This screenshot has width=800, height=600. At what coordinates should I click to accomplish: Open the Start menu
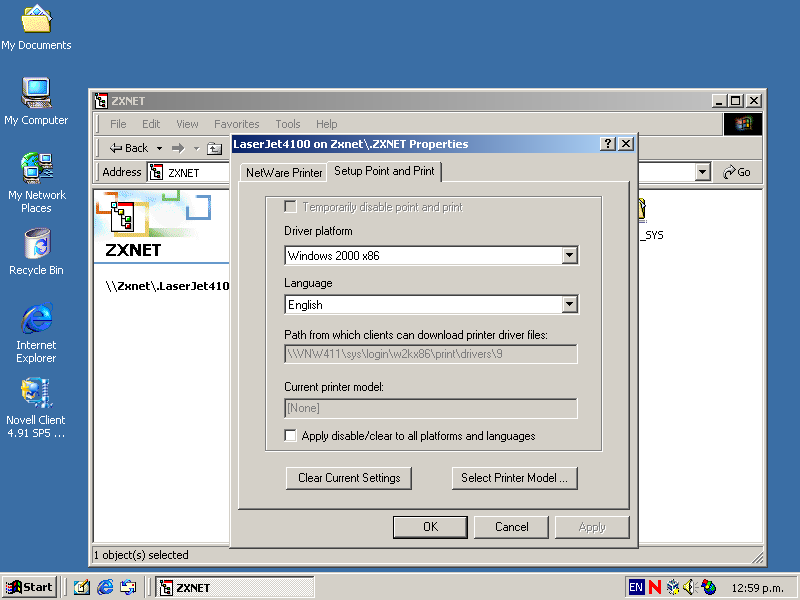pyautogui.click(x=29, y=587)
